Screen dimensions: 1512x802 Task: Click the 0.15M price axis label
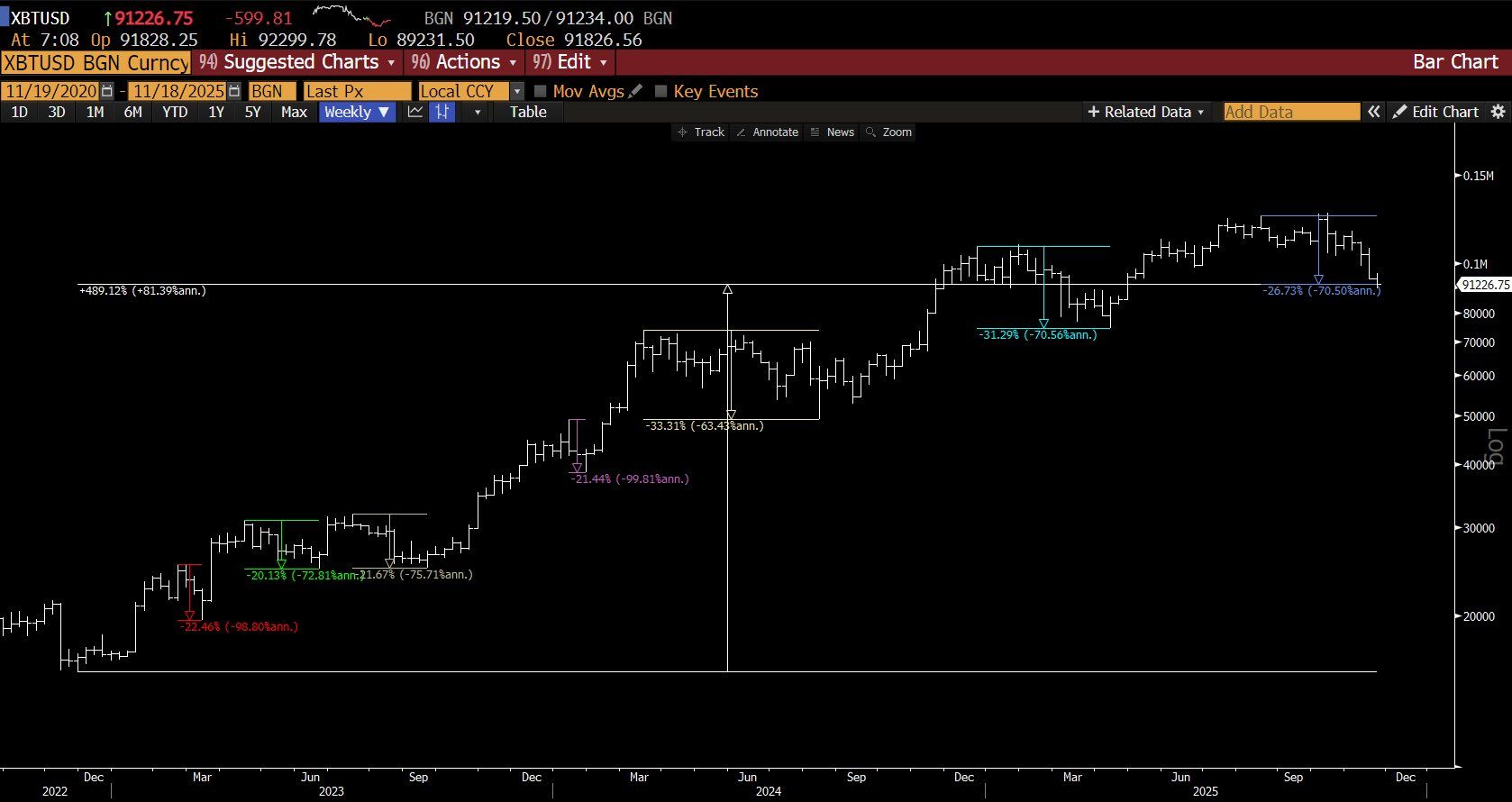1478,176
